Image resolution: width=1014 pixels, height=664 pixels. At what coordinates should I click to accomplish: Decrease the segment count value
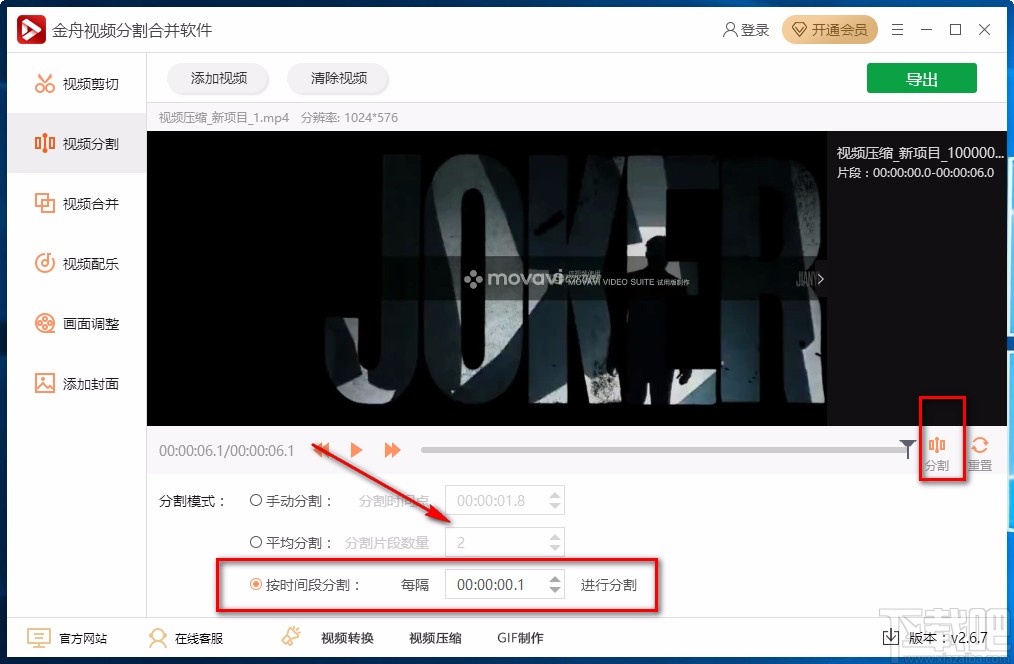click(555, 548)
